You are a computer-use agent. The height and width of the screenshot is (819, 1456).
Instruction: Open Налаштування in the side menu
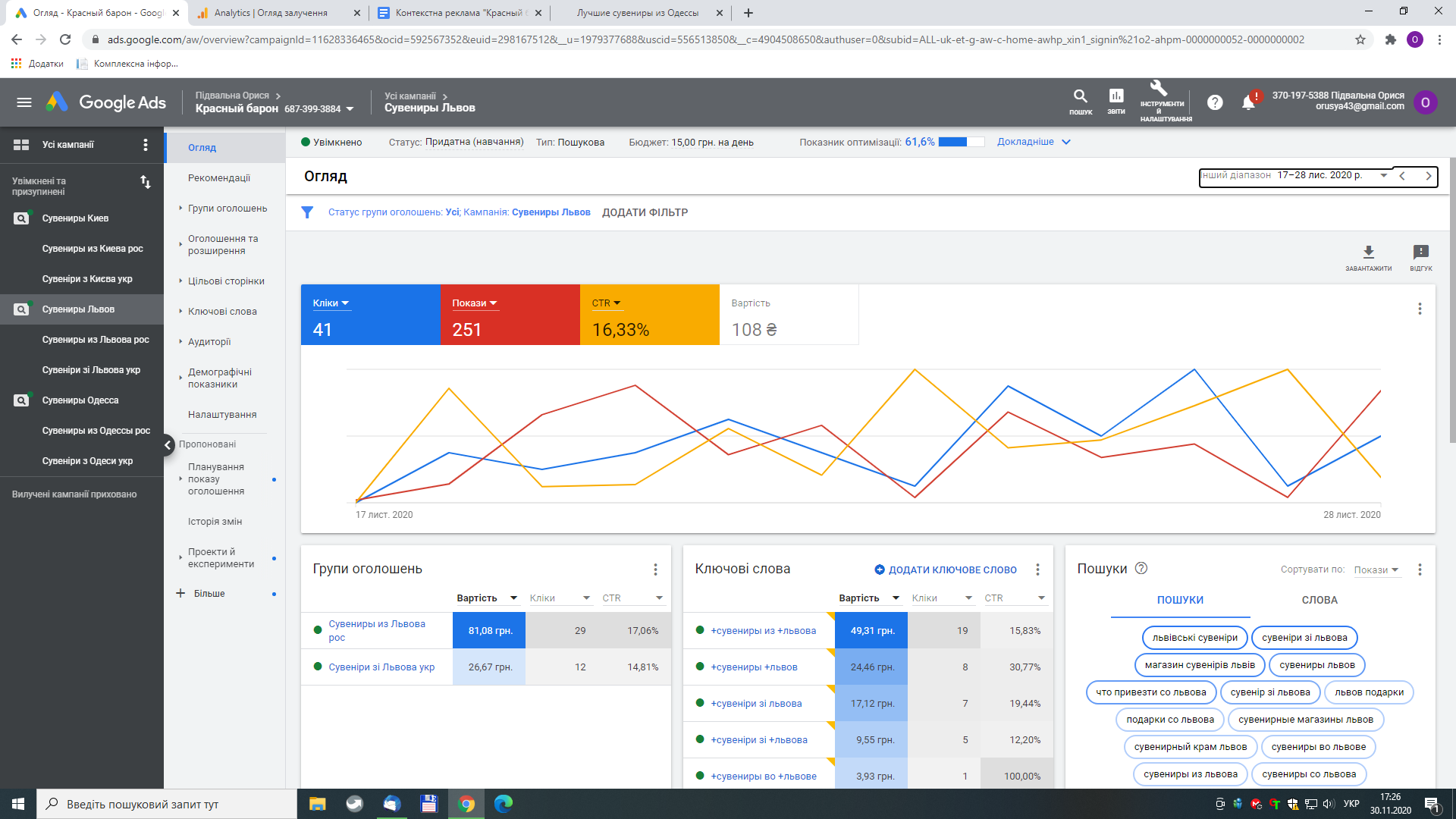[x=222, y=415]
